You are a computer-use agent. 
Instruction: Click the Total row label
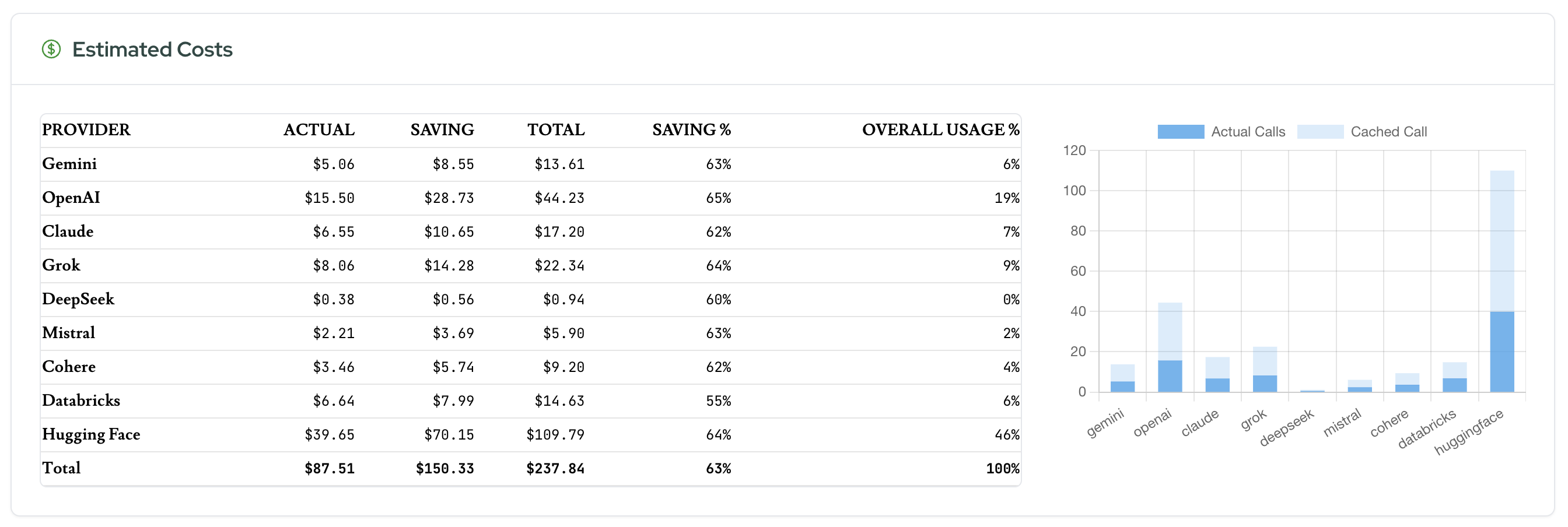click(61, 468)
